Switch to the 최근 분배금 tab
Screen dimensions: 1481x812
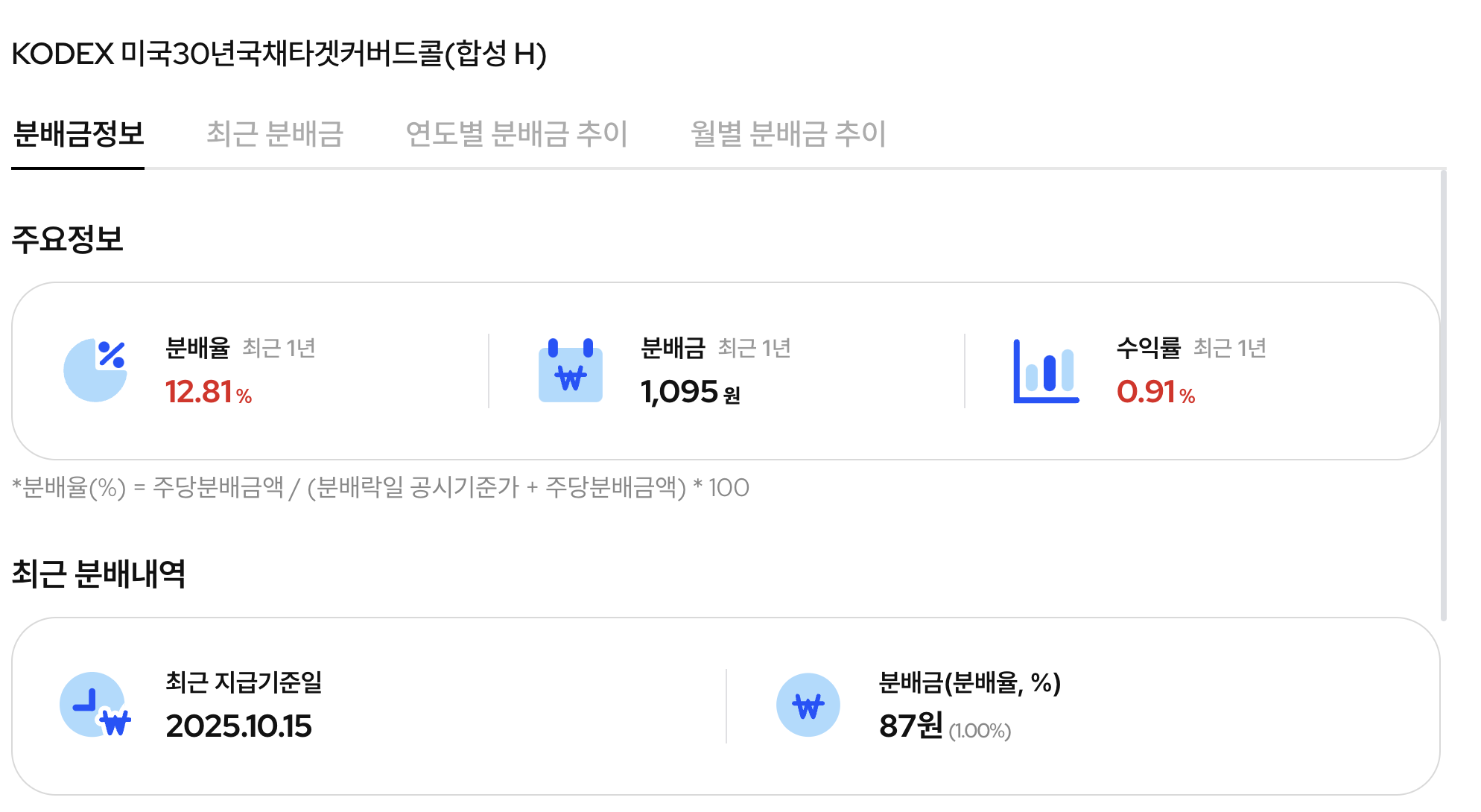coord(274,134)
